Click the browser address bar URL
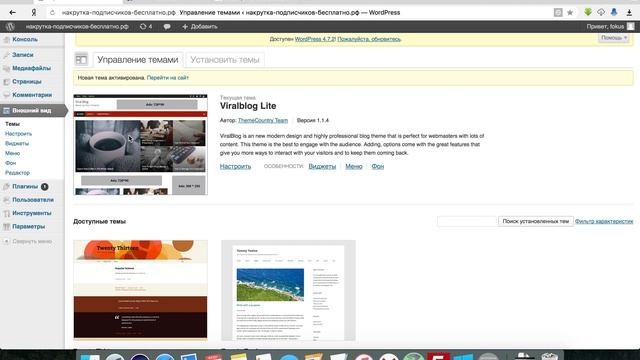640x360 pixels. [119, 13]
